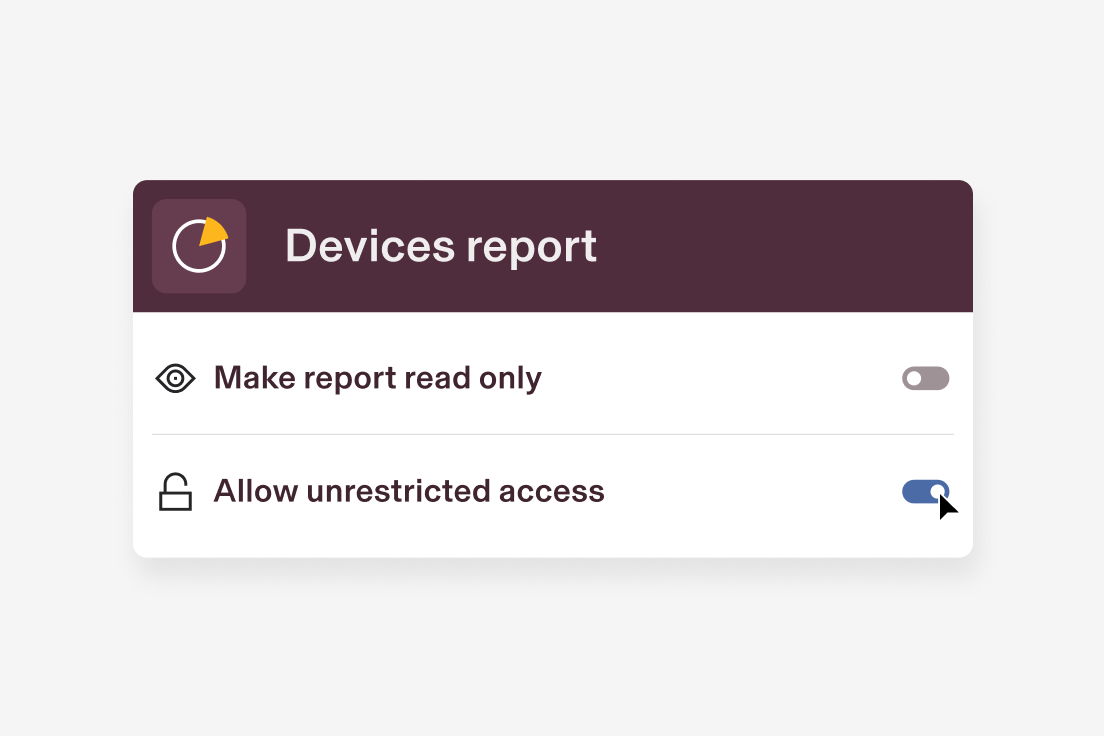1104x736 pixels.
Task: Click the open padlock icon
Action: coord(175,492)
